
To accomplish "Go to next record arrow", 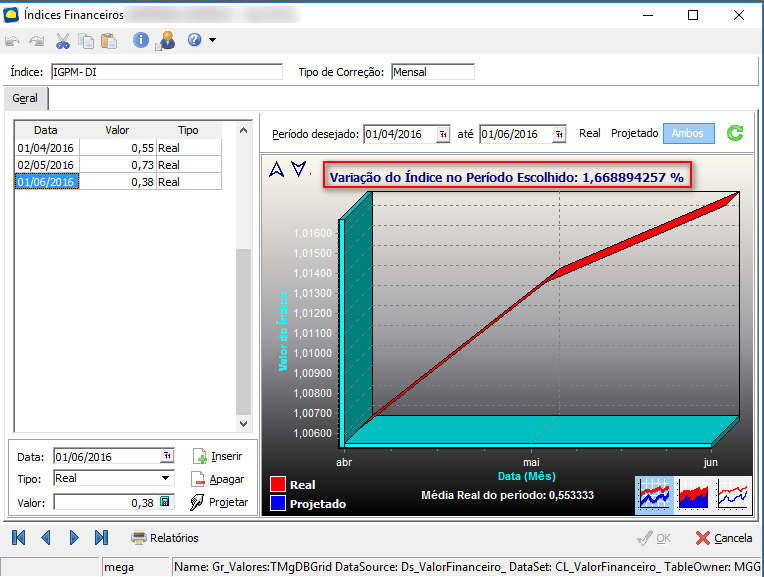I will click(74, 538).
